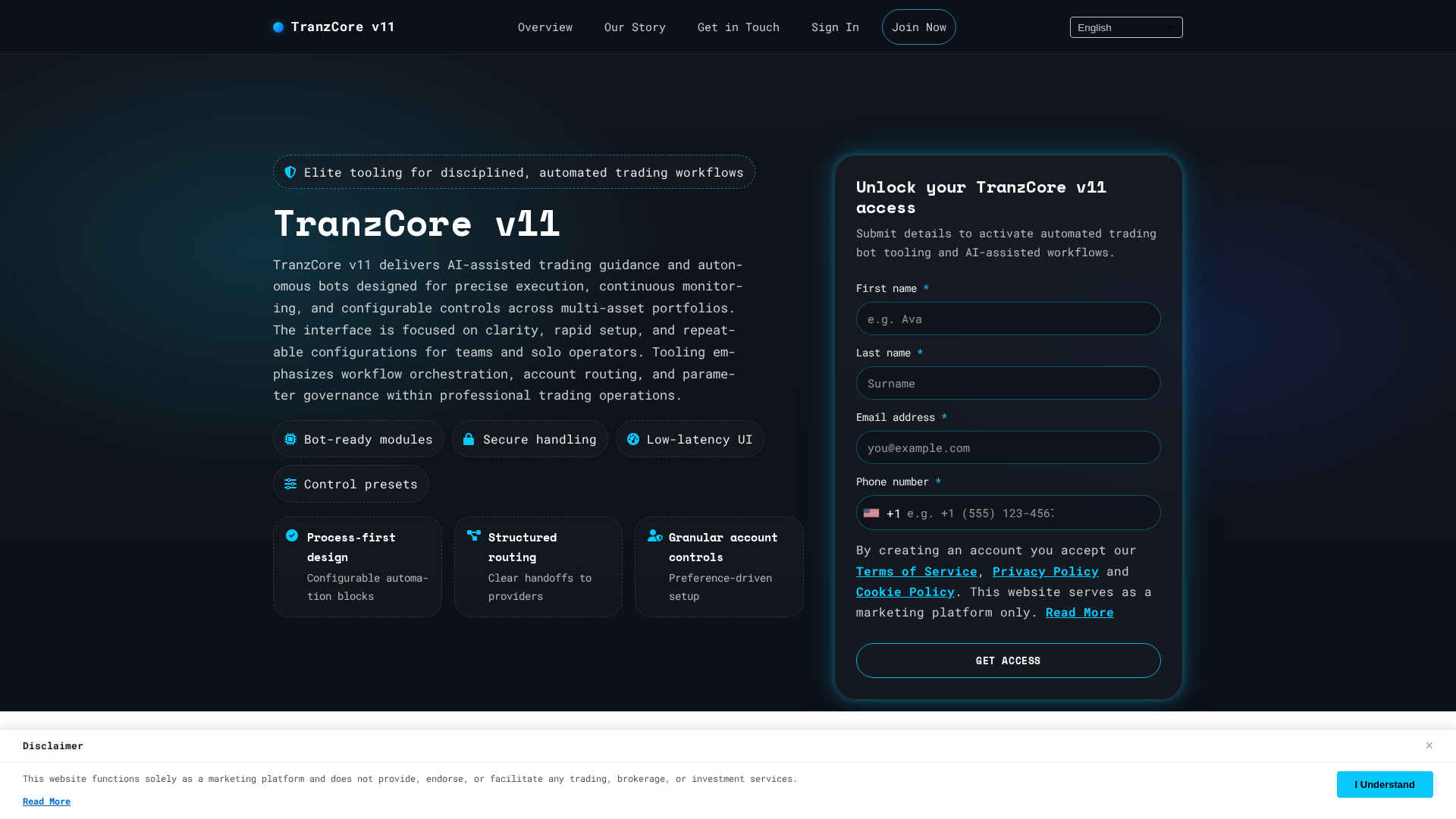Click the chip icon on Bot-ready modules
The height and width of the screenshot is (819, 1456).
click(290, 439)
